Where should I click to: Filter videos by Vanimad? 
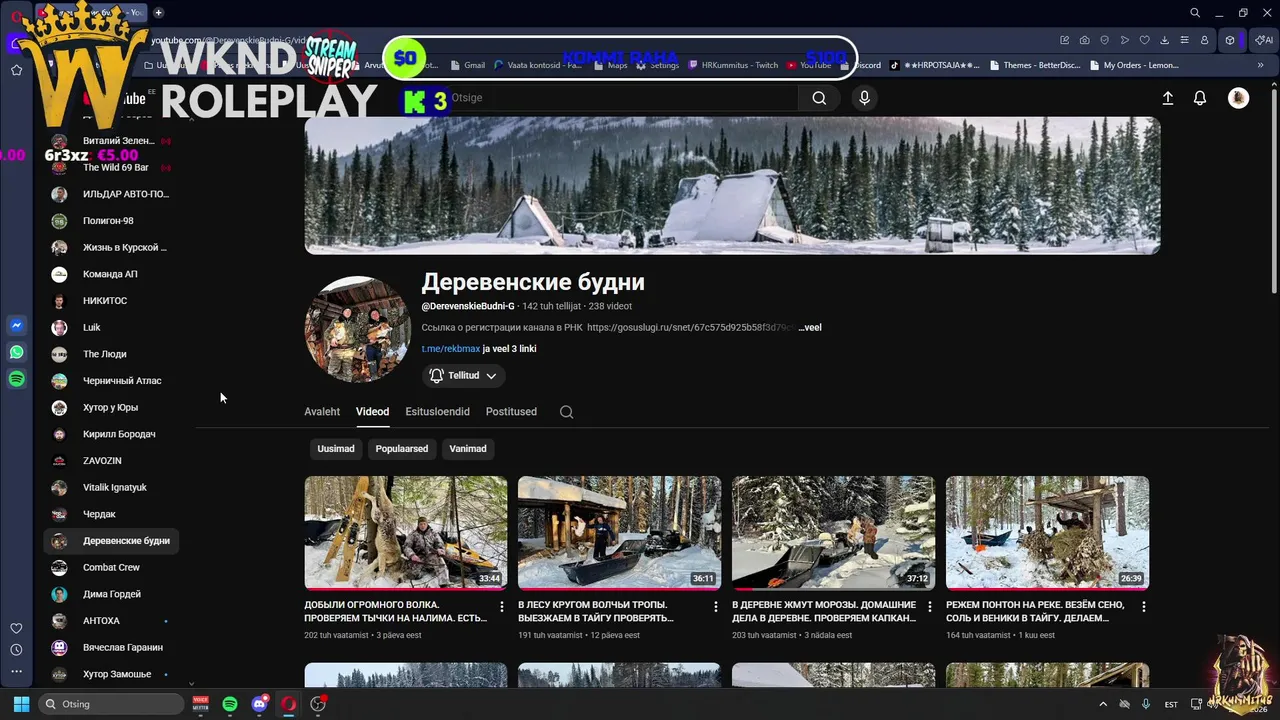coord(468,449)
